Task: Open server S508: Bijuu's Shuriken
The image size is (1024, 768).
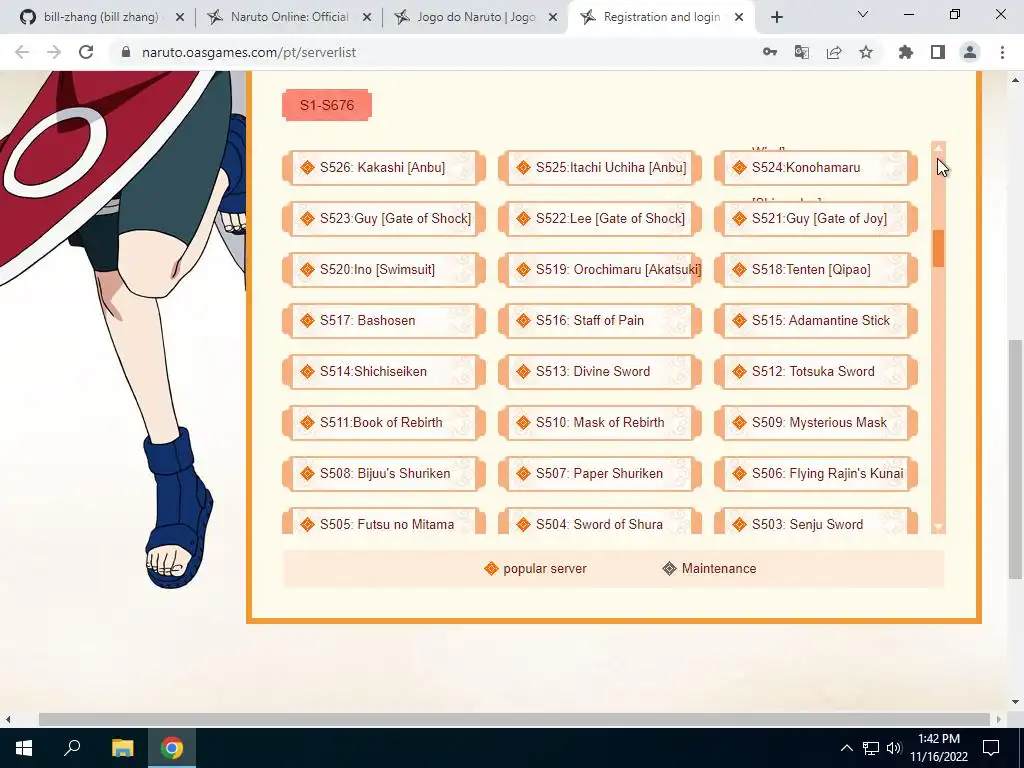Action: click(x=384, y=473)
